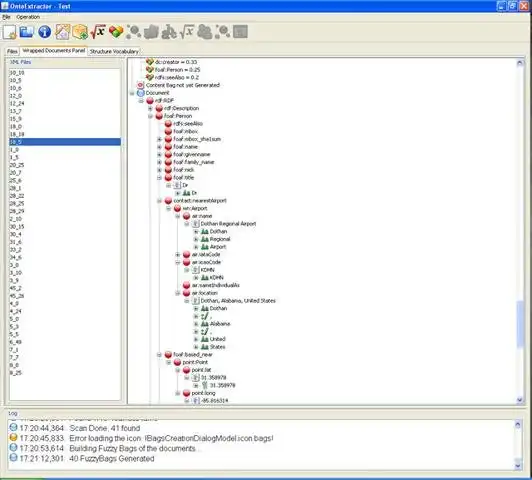The image size is (532, 480).
Task: Click the blue Document node icon
Action: tap(140, 93)
